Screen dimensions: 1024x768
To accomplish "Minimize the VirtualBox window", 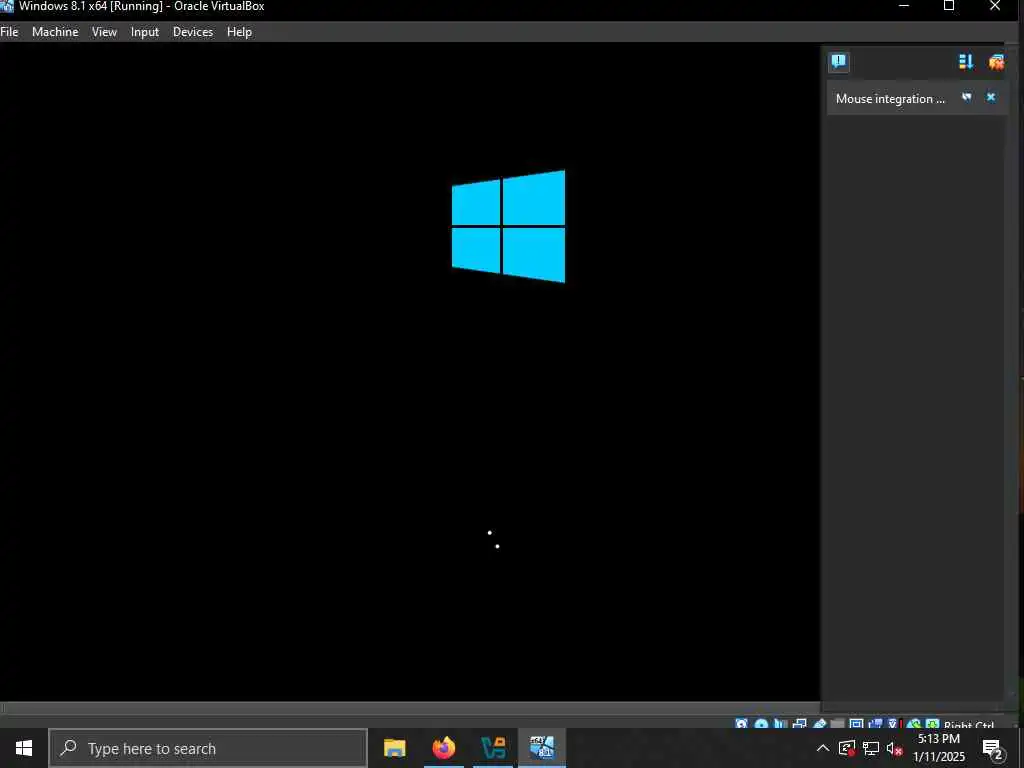I will [x=904, y=6].
